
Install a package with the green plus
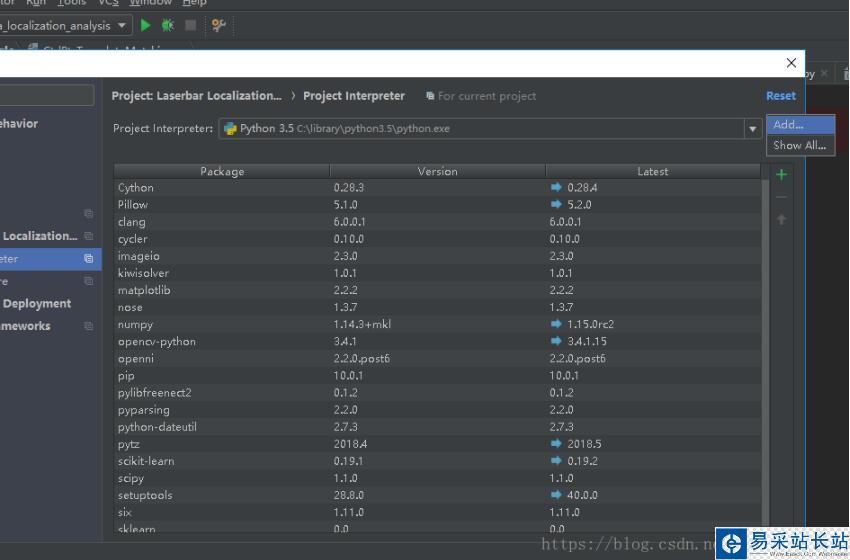[x=781, y=175]
